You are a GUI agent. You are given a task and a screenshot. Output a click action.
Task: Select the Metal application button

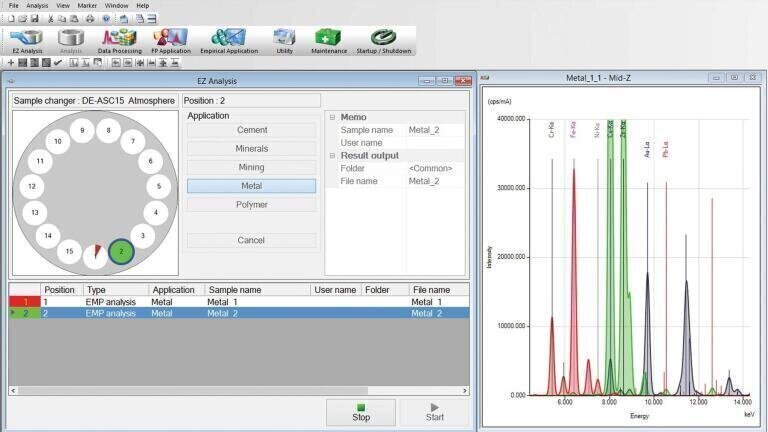[x=252, y=186]
